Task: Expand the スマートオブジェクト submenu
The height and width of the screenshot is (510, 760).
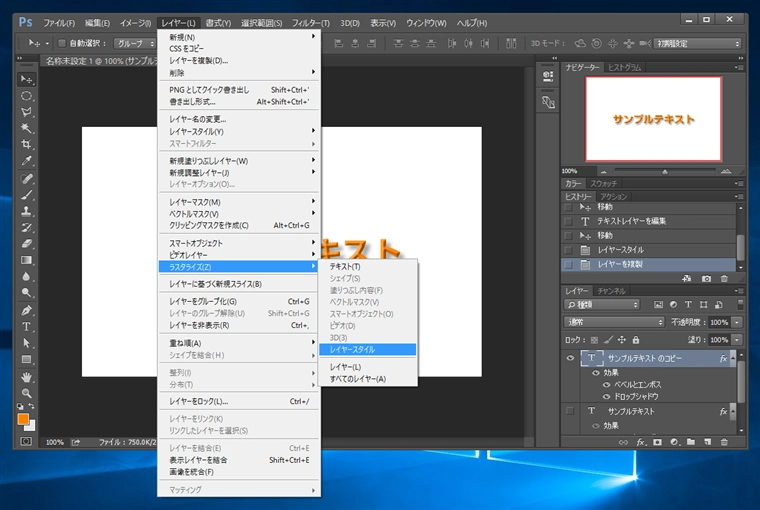Action: (239, 243)
